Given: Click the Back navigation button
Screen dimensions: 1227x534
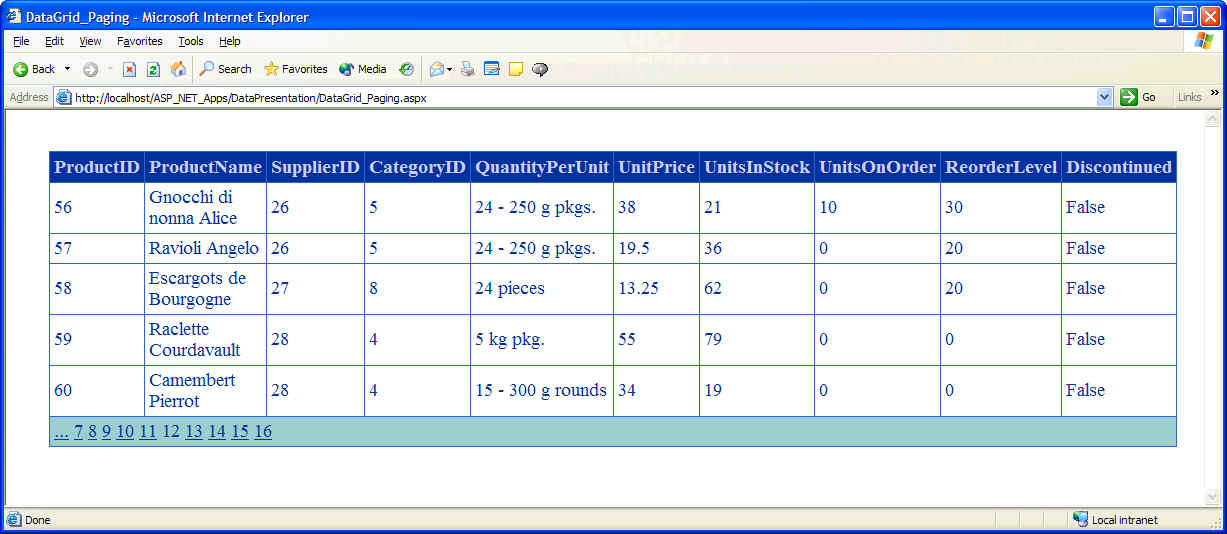Looking at the screenshot, I should pos(34,69).
